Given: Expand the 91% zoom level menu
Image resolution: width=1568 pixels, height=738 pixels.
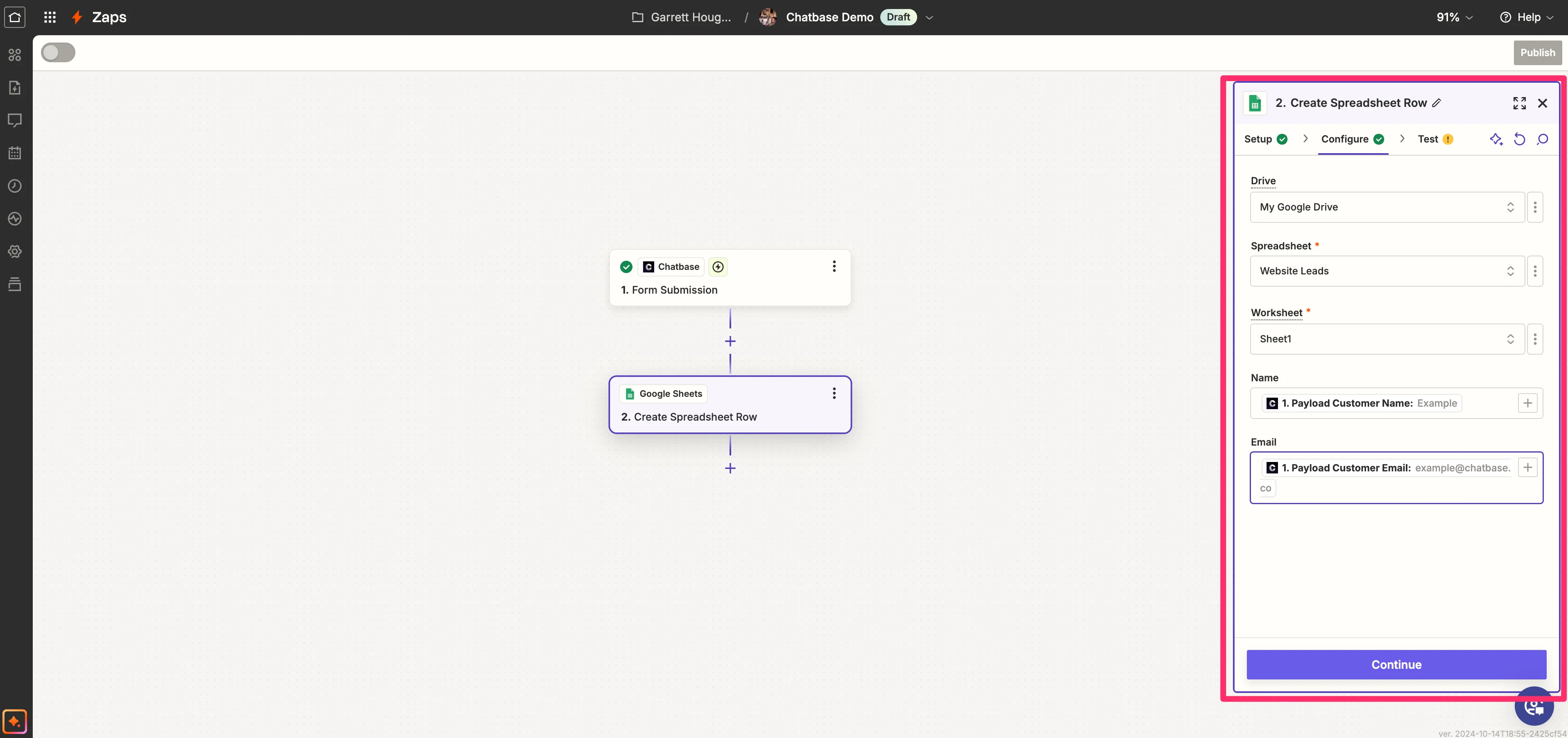Looking at the screenshot, I should [1454, 17].
